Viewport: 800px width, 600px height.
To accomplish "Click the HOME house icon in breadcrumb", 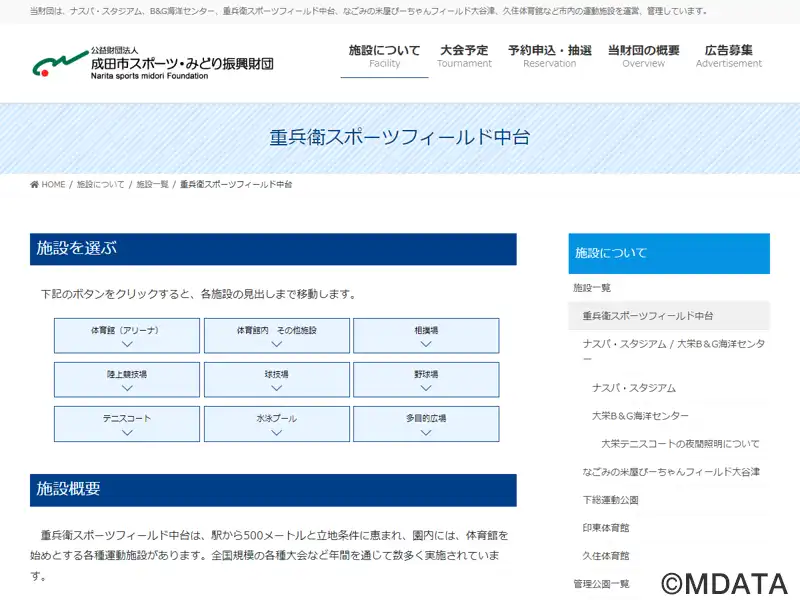I will [x=34, y=185].
